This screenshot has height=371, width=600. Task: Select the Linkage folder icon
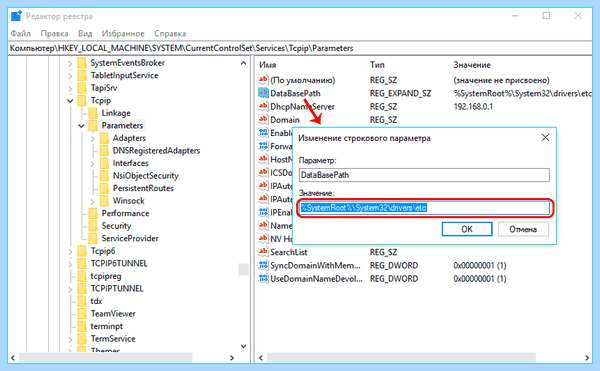coord(93,113)
